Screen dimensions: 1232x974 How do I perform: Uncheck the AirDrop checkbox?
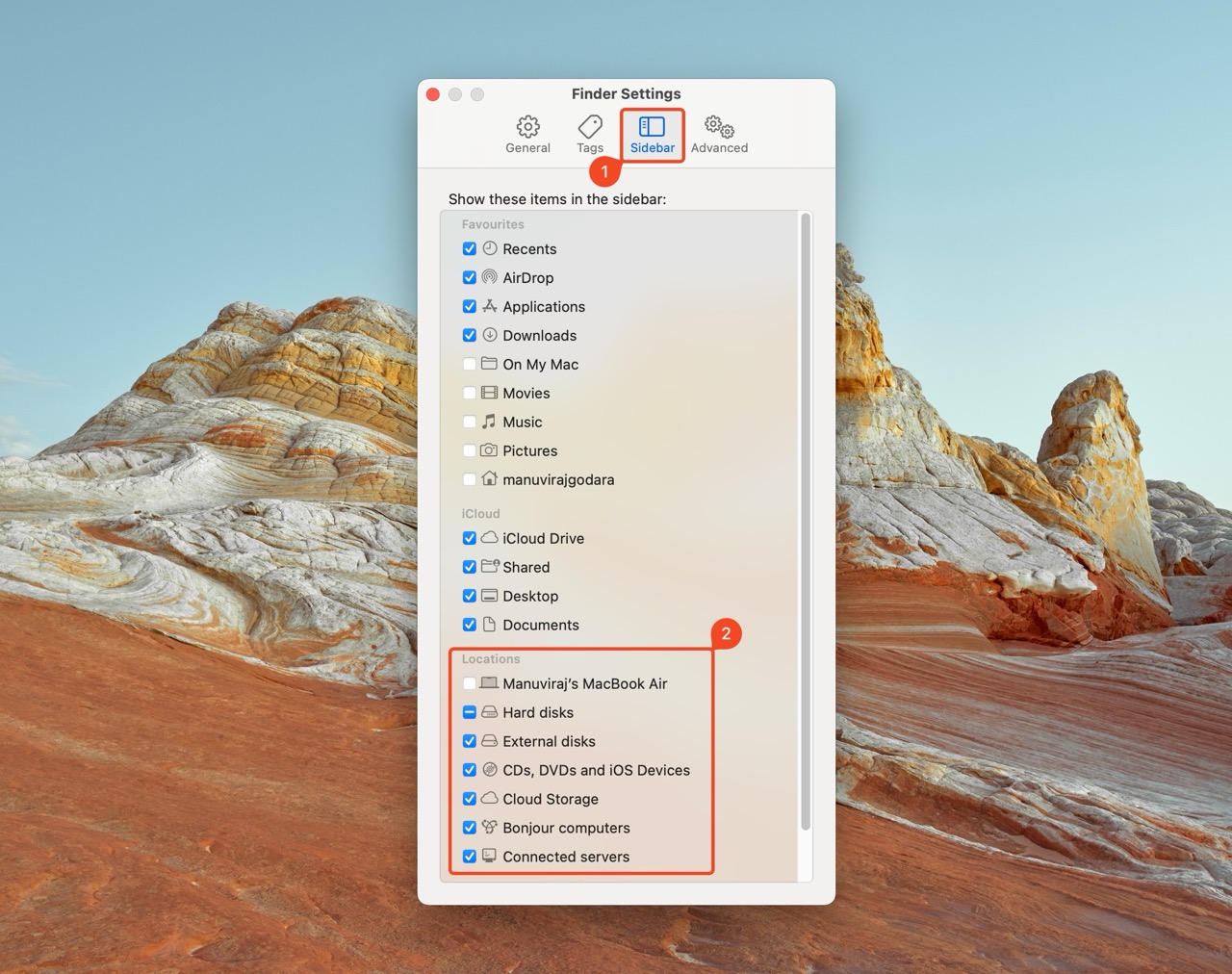click(470, 277)
